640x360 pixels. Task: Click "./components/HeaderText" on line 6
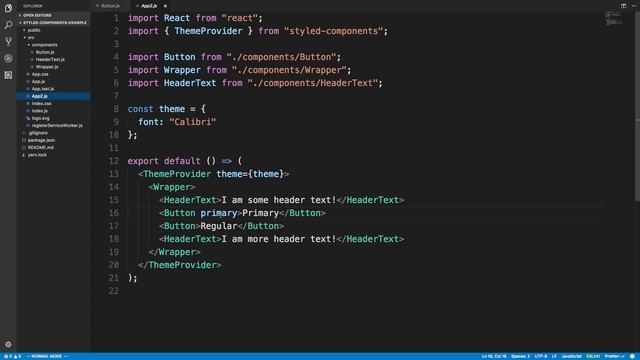point(312,83)
